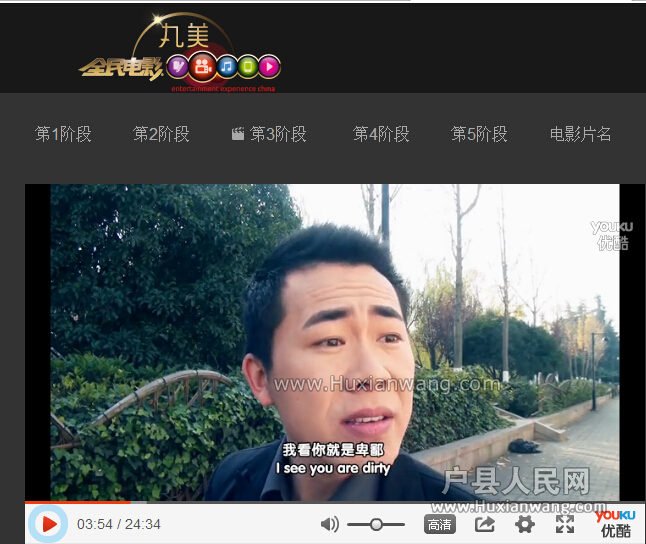Click the clapperboard icon beside 第3阶段

coord(238,134)
